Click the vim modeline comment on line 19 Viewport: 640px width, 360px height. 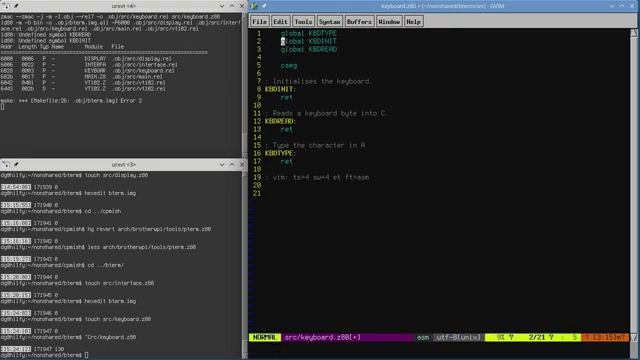click(317, 177)
